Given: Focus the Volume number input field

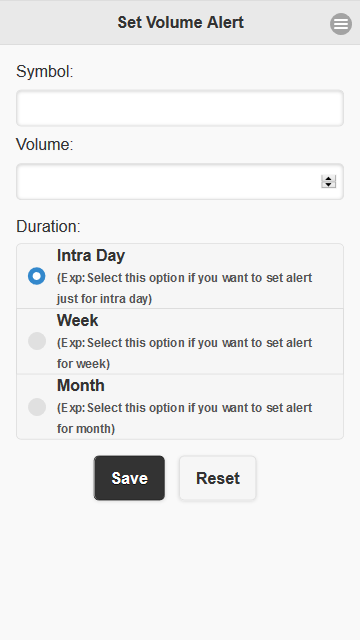Looking at the screenshot, I should click(x=180, y=182).
